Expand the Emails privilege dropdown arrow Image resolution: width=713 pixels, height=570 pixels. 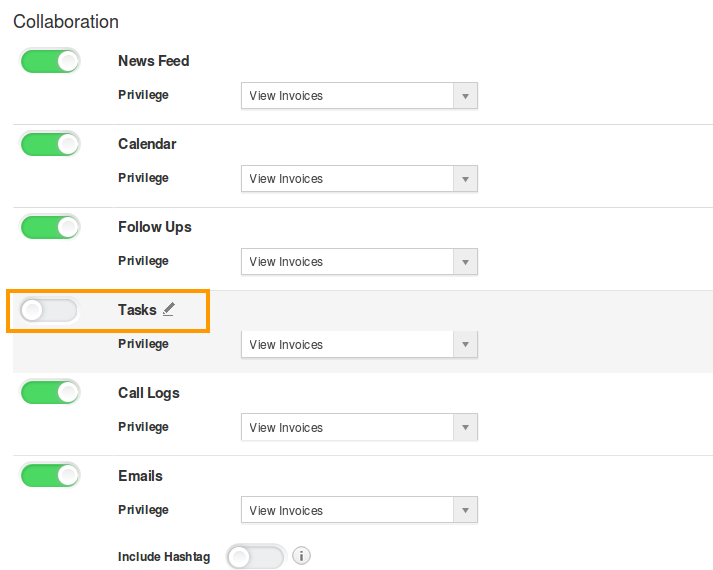(x=465, y=510)
